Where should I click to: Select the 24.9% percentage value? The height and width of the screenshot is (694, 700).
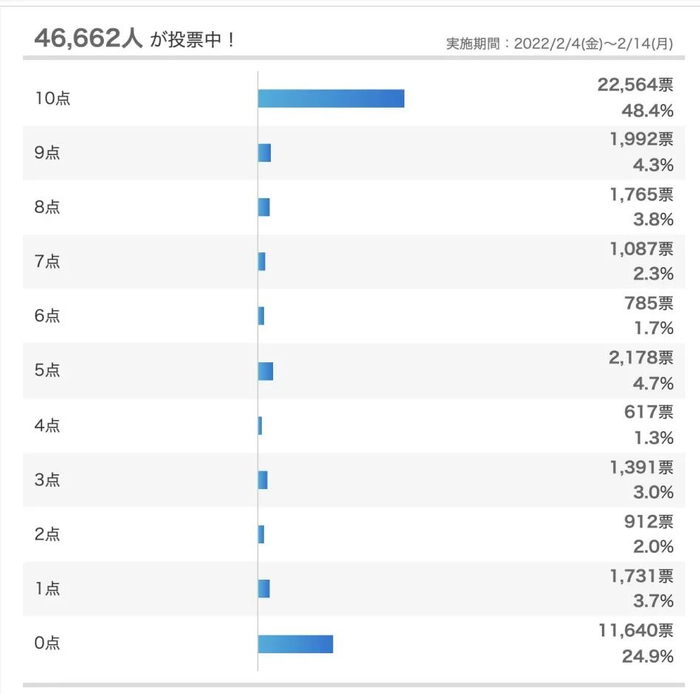pyautogui.click(x=648, y=657)
